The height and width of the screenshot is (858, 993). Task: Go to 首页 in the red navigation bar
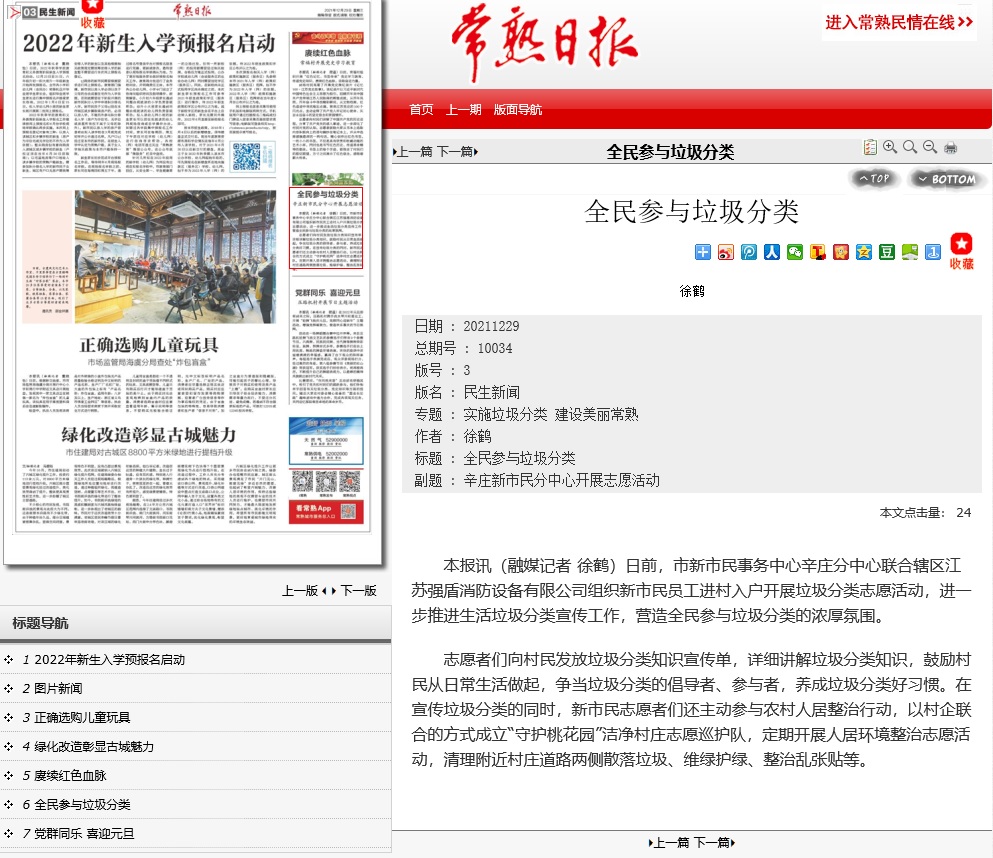pyautogui.click(x=421, y=110)
